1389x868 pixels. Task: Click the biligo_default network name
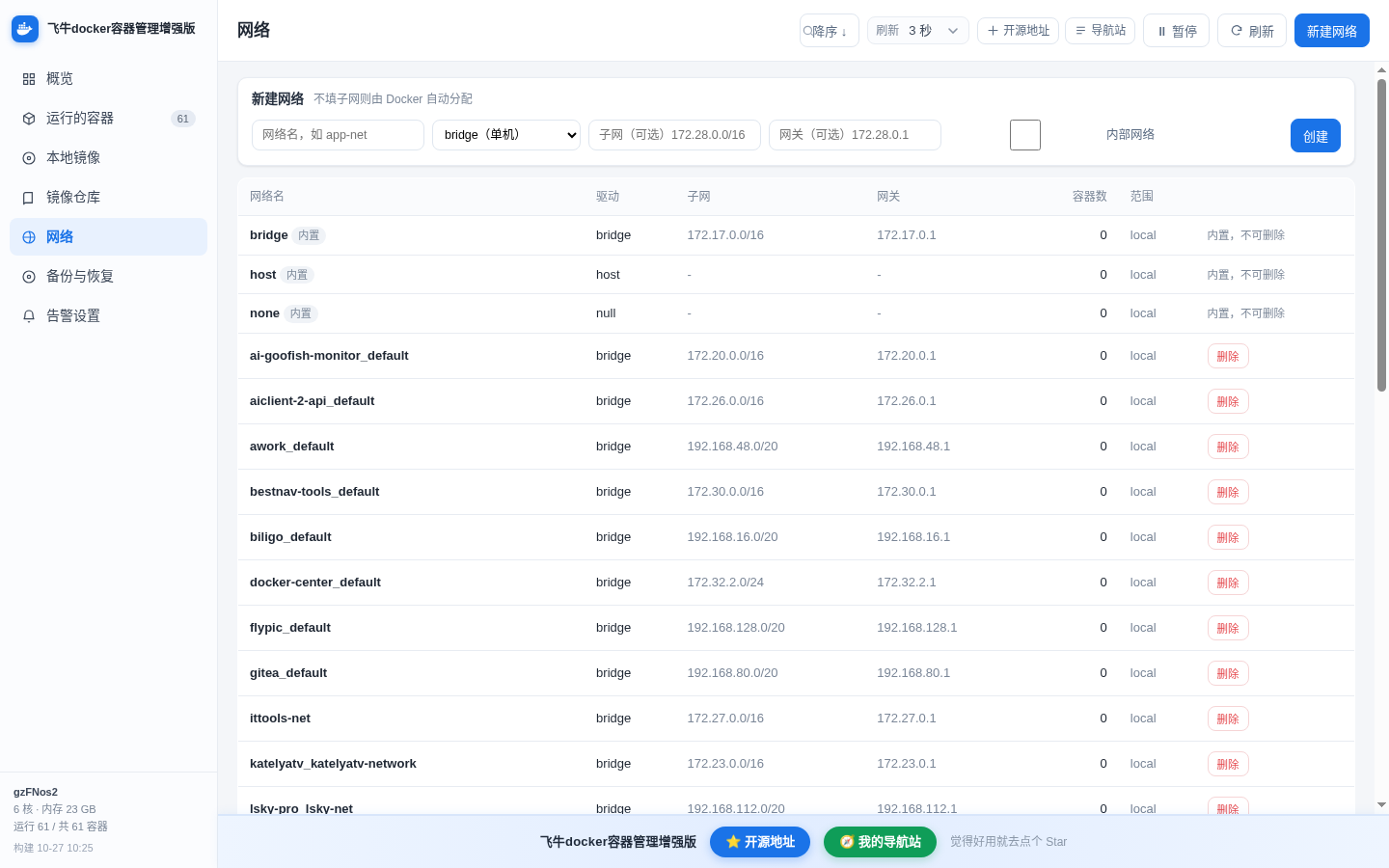[290, 537]
